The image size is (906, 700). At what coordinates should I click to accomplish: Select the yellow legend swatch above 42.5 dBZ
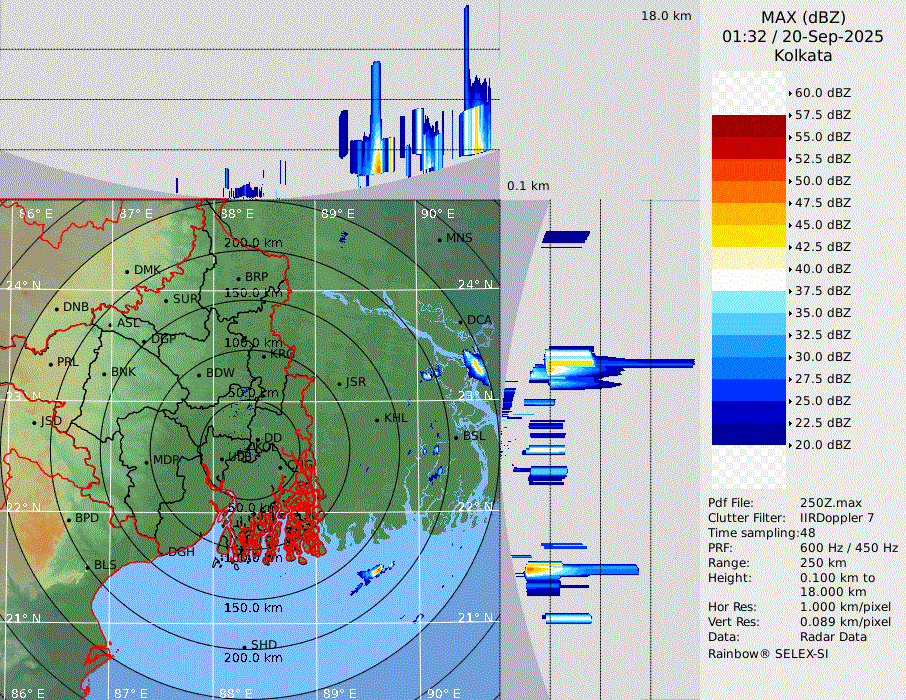[x=748, y=236]
